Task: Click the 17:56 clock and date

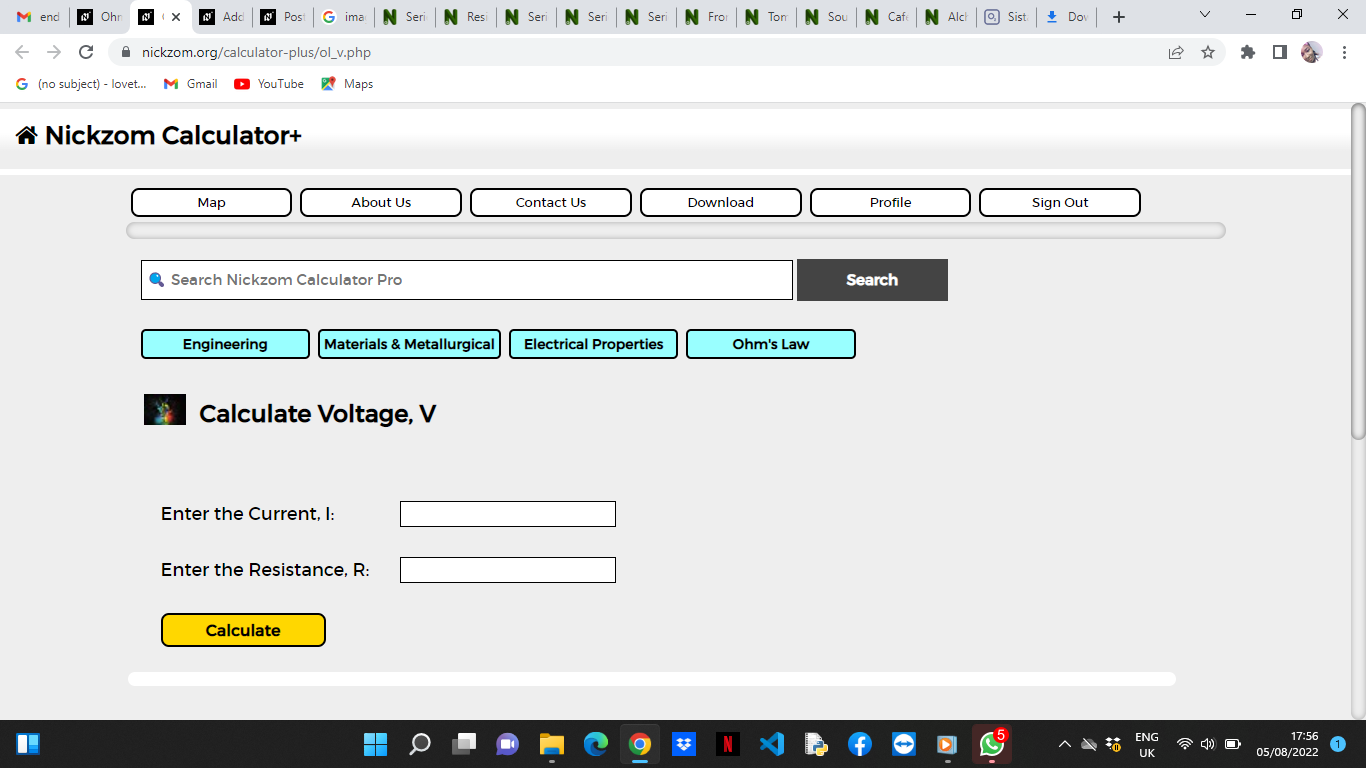Action: coord(1288,744)
